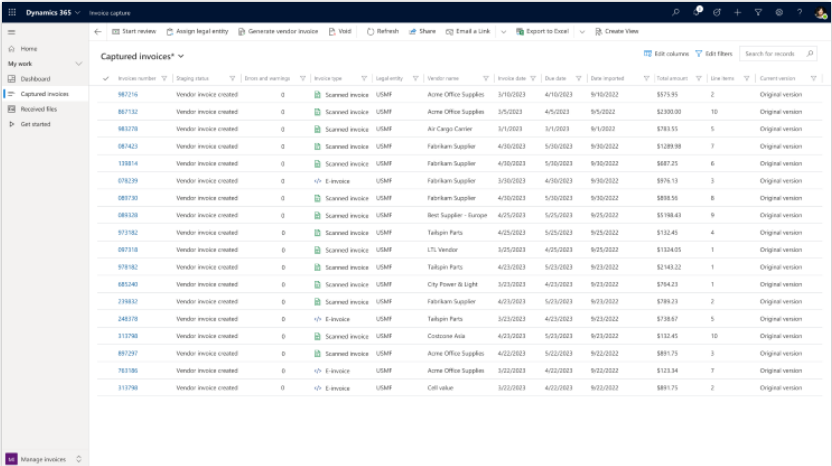Open invoice 139814 link
This screenshot has height=466, width=832.
[127, 163]
